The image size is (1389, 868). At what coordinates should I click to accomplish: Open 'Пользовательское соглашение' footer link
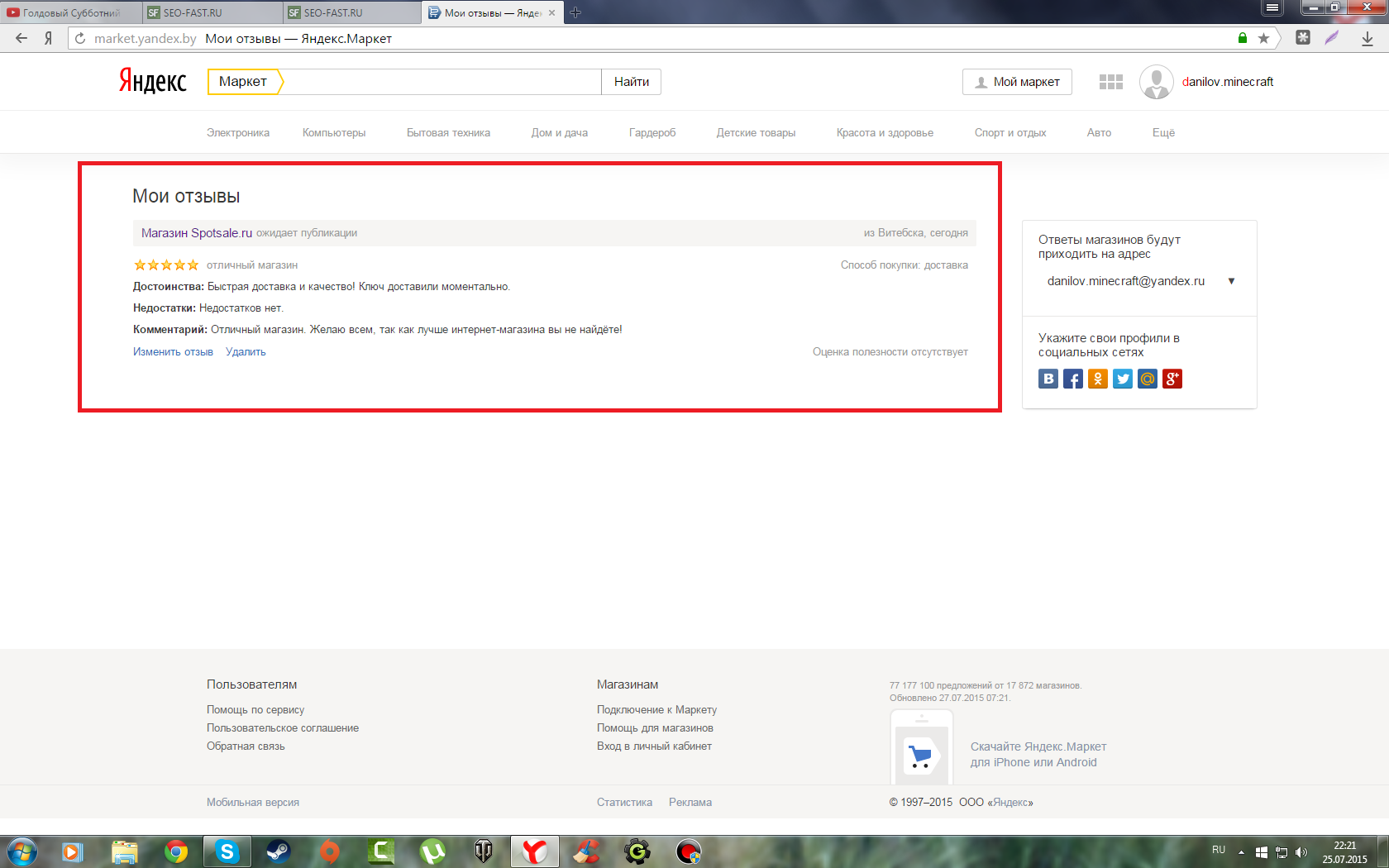(x=283, y=727)
